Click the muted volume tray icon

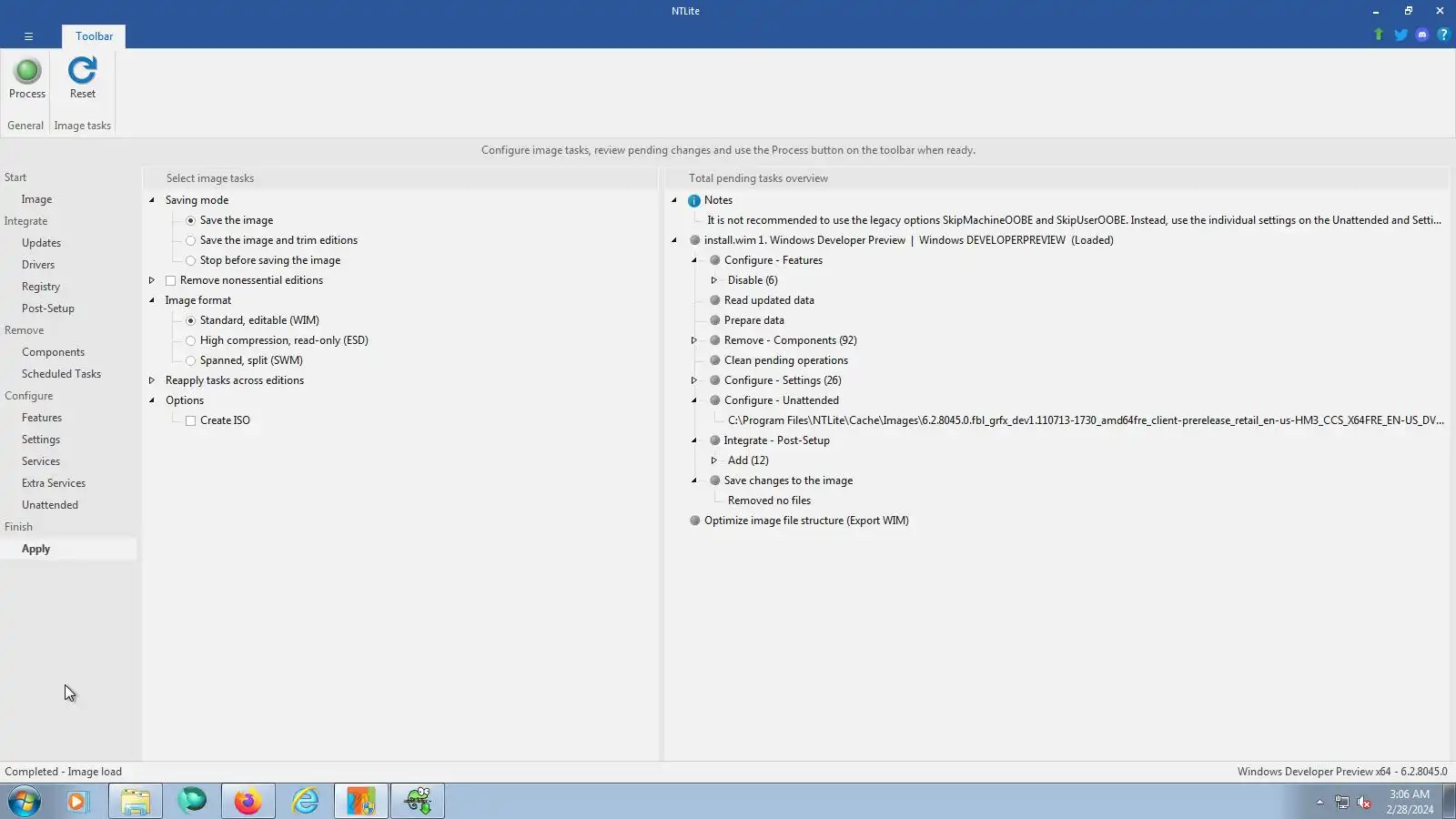click(1364, 802)
